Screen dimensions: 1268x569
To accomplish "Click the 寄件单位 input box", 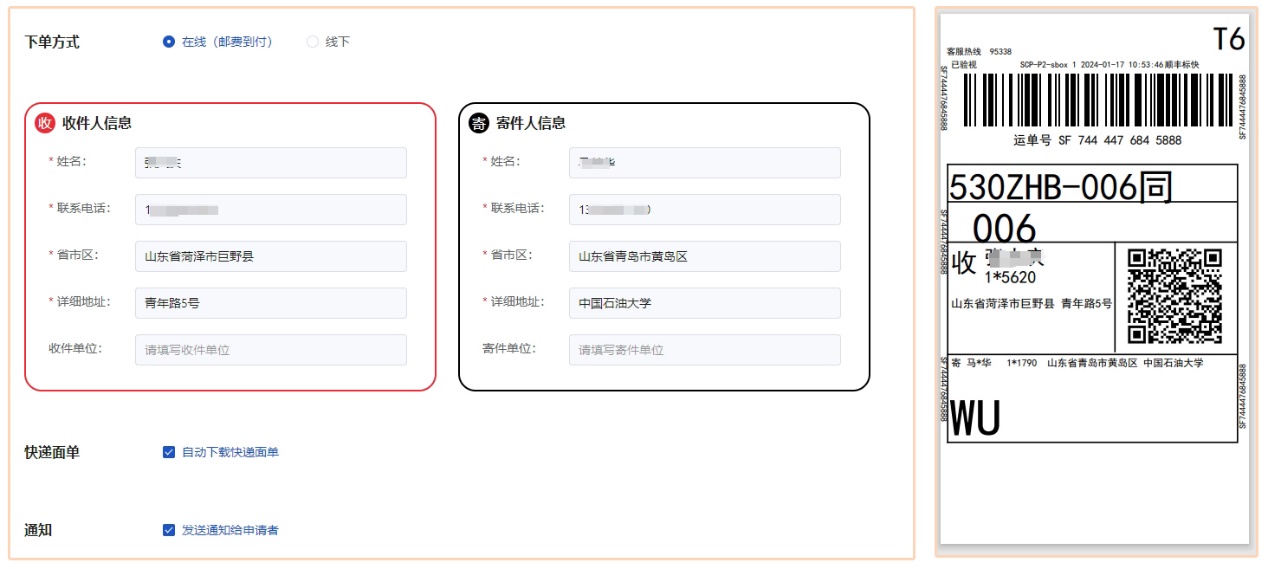I will tap(704, 350).
